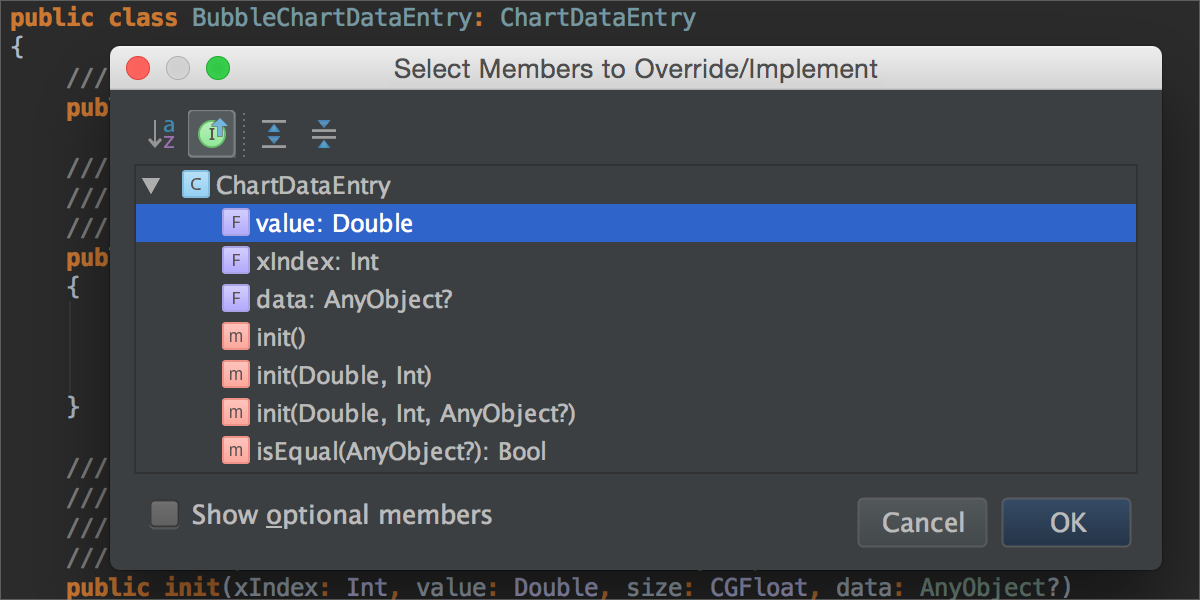Click the ChartDataEntry class icon
This screenshot has height=600, width=1200.
(196, 185)
